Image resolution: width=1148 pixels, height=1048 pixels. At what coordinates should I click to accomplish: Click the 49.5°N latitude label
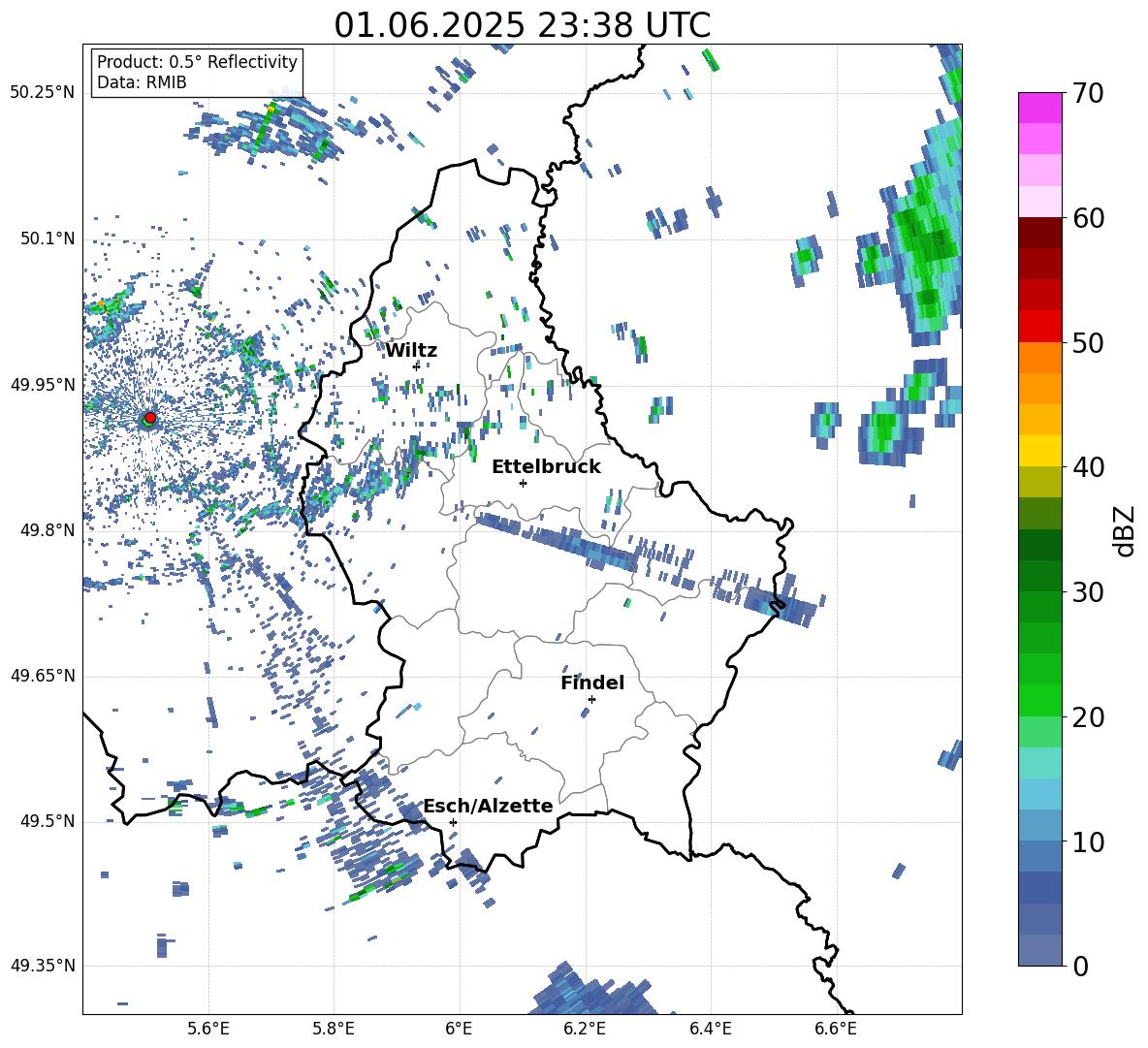[x=47, y=821]
